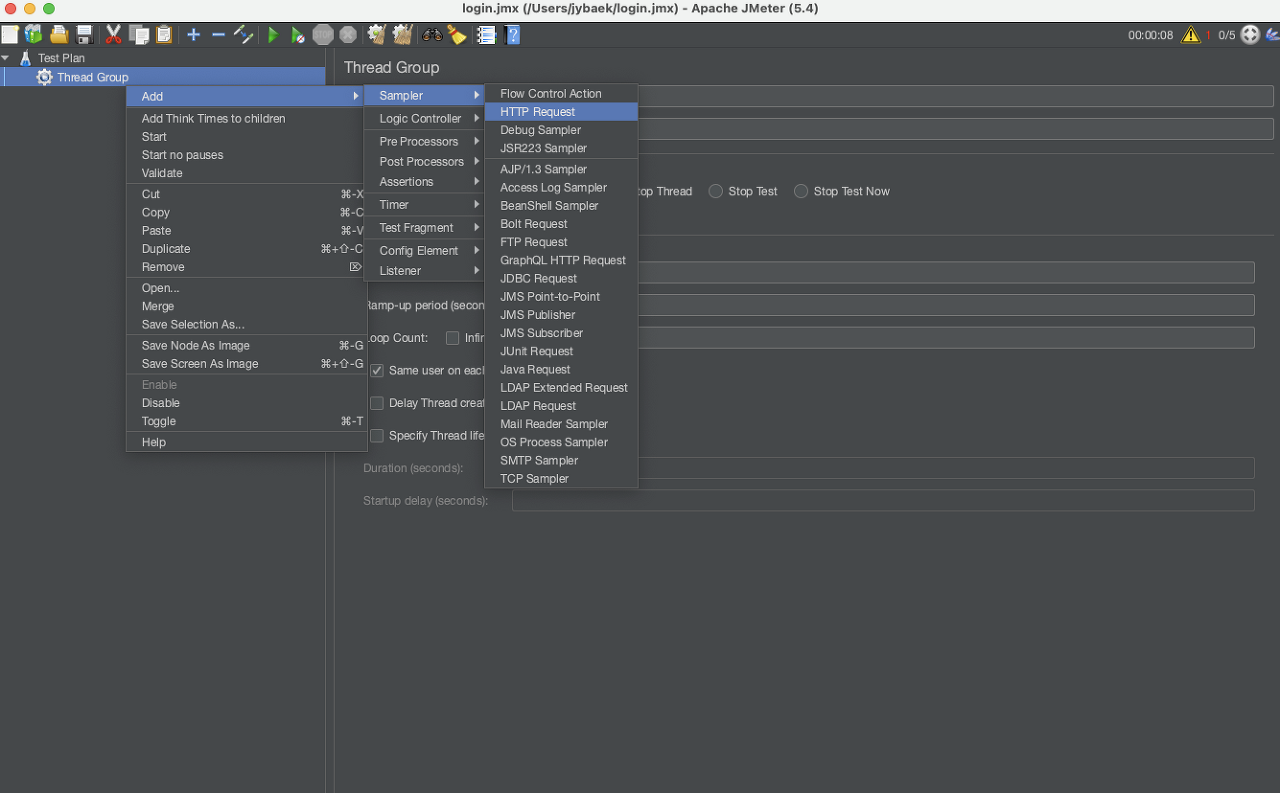
Task: Open the Function Helper list icon
Action: [487, 35]
